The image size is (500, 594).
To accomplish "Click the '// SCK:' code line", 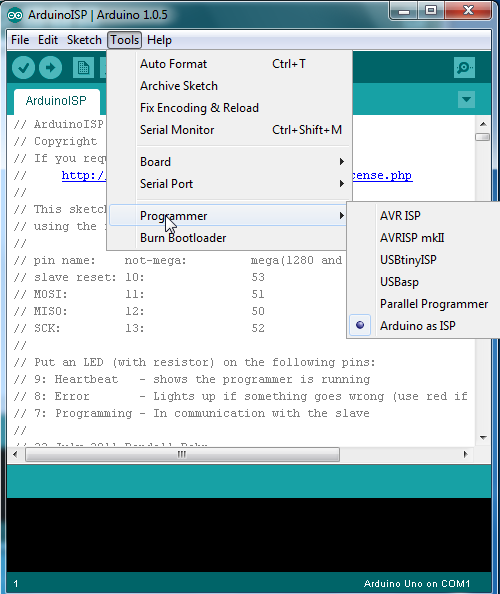I will click(x=139, y=328).
